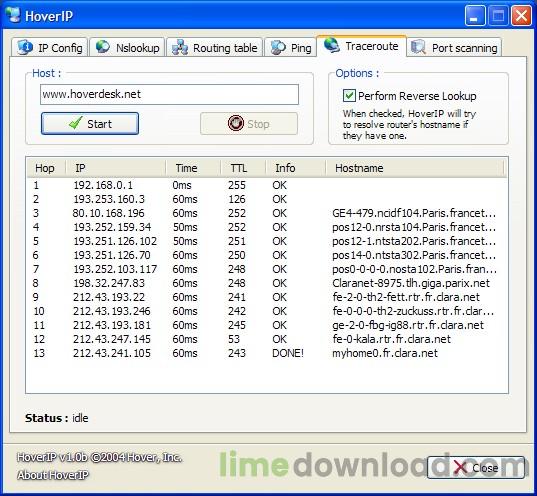537x496 pixels.
Task: Switch to the Nslookup tab
Action: coord(127,47)
